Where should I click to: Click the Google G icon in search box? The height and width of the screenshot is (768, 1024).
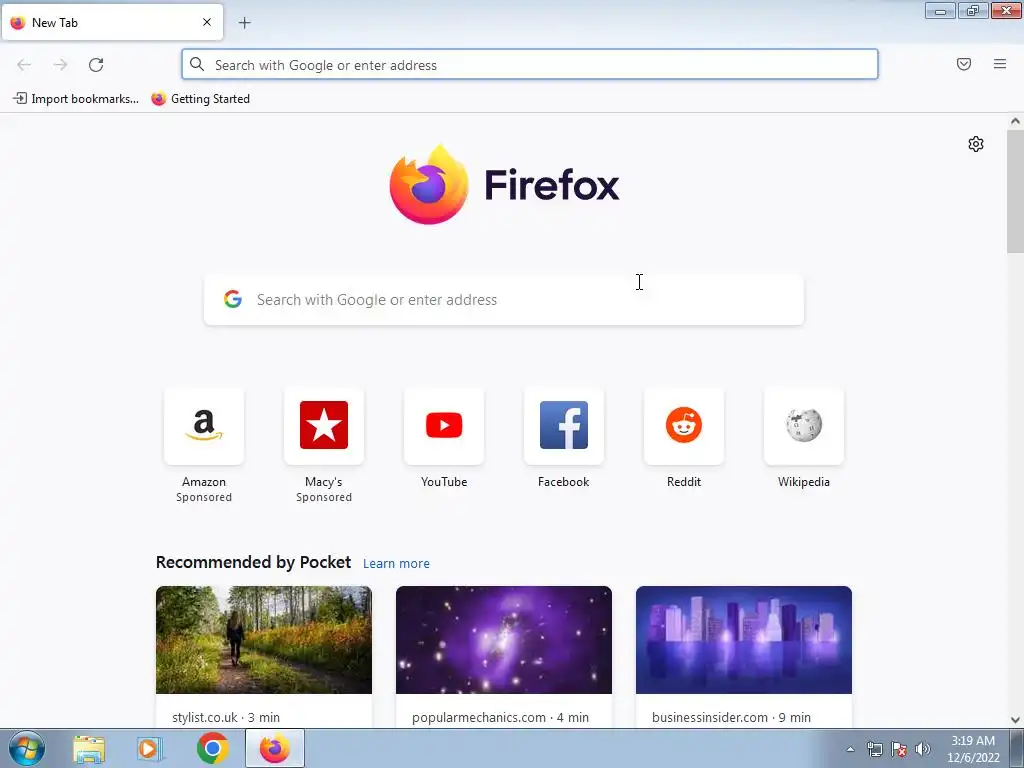tap(233, 299)
